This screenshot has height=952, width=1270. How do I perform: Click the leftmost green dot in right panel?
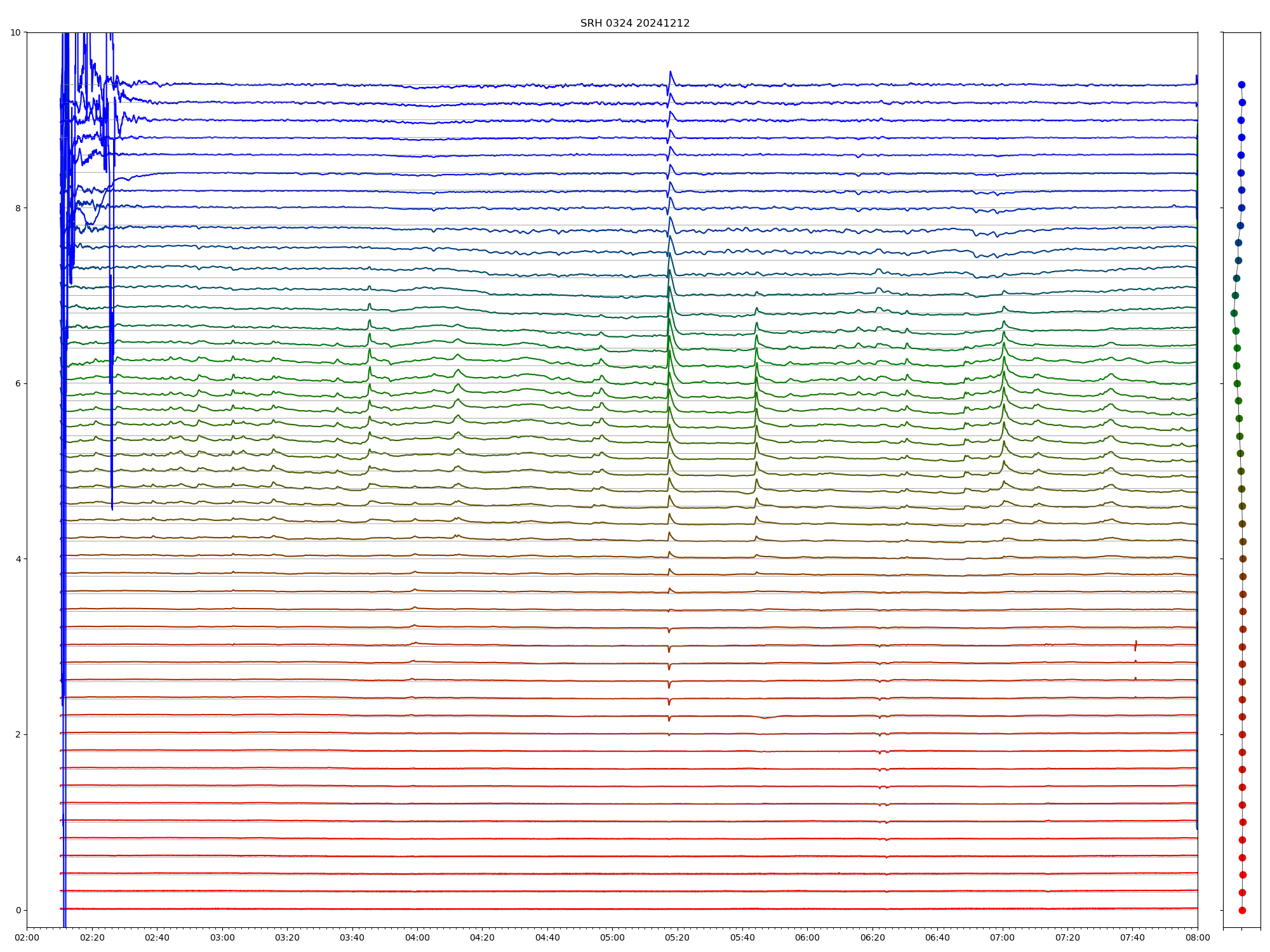(x=1234, y=313)
